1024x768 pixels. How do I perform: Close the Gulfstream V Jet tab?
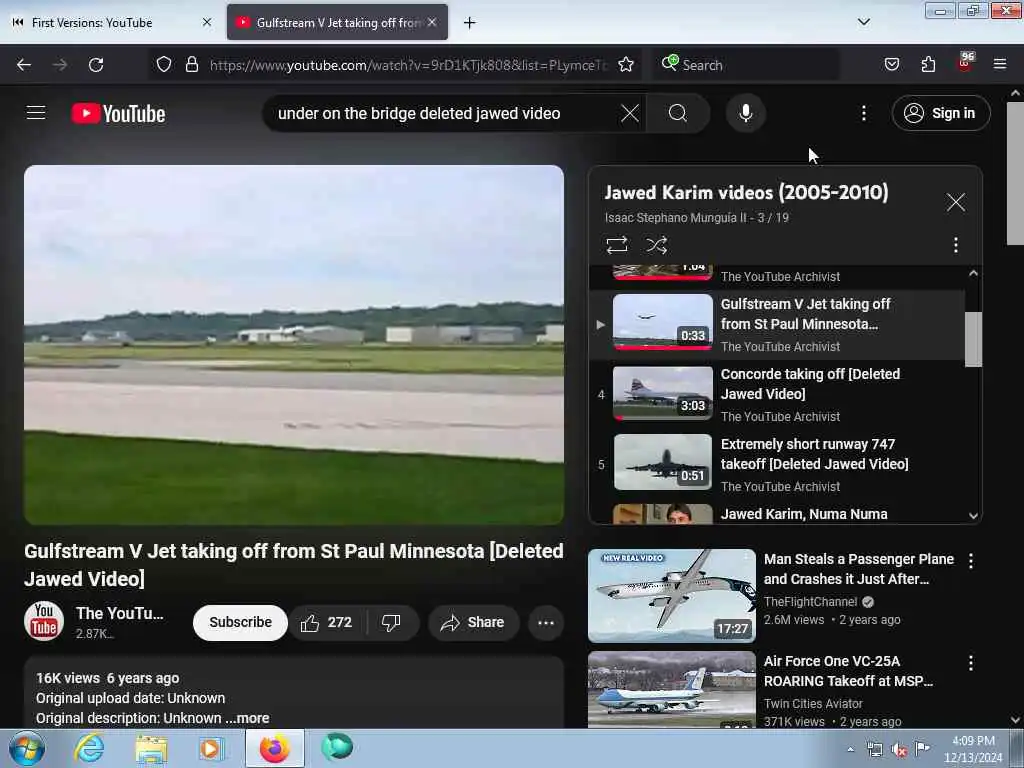tap(432, 23)
